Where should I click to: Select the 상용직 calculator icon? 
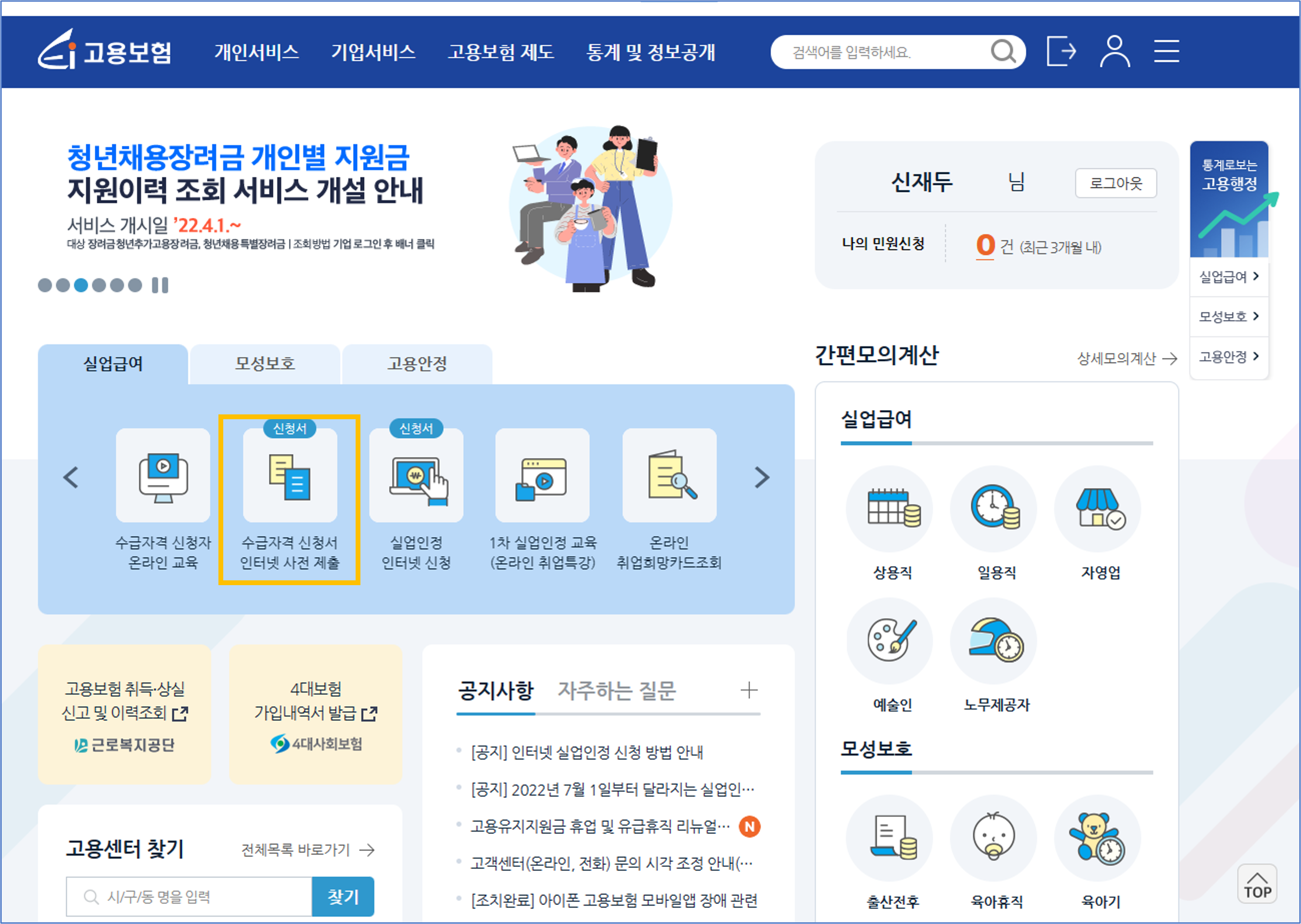point(891,508)
